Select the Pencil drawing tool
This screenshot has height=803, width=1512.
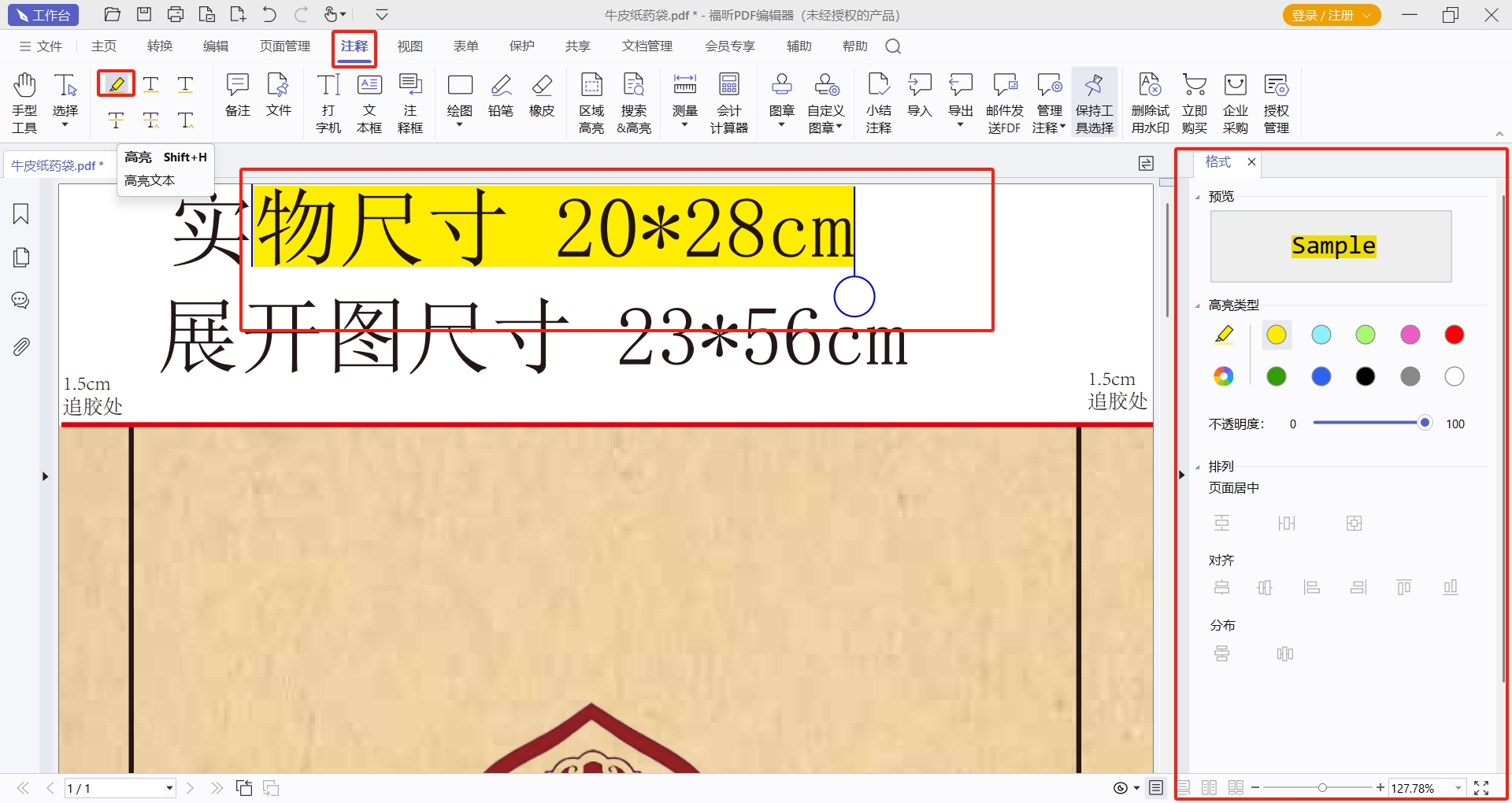tap(500, 96)
